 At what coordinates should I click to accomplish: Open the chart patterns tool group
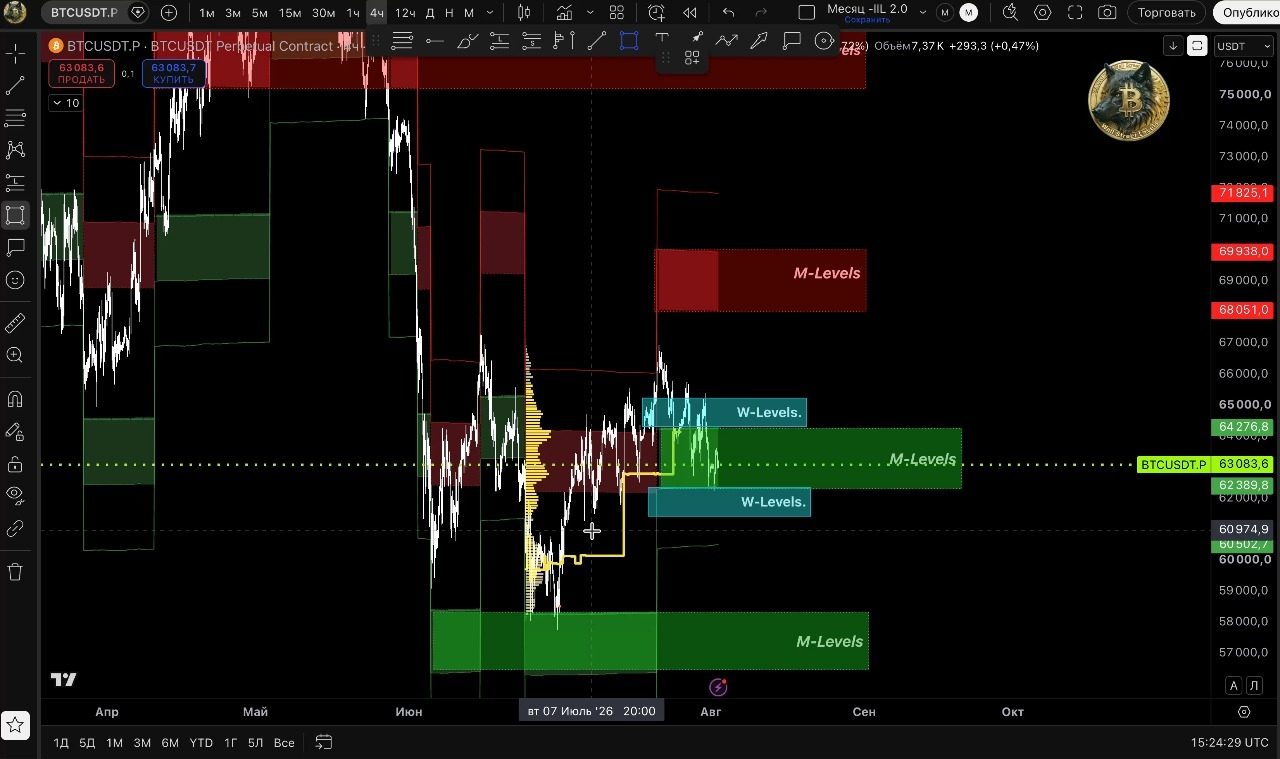(15, 150)
